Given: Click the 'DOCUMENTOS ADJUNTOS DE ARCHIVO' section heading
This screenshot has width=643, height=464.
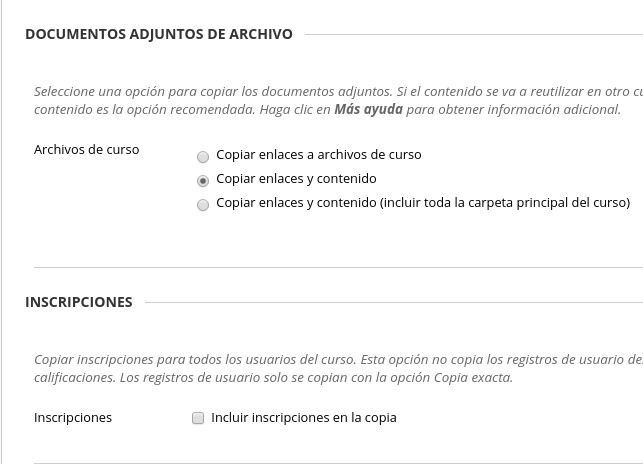Looking at the screenshot, I should (159, 34).
